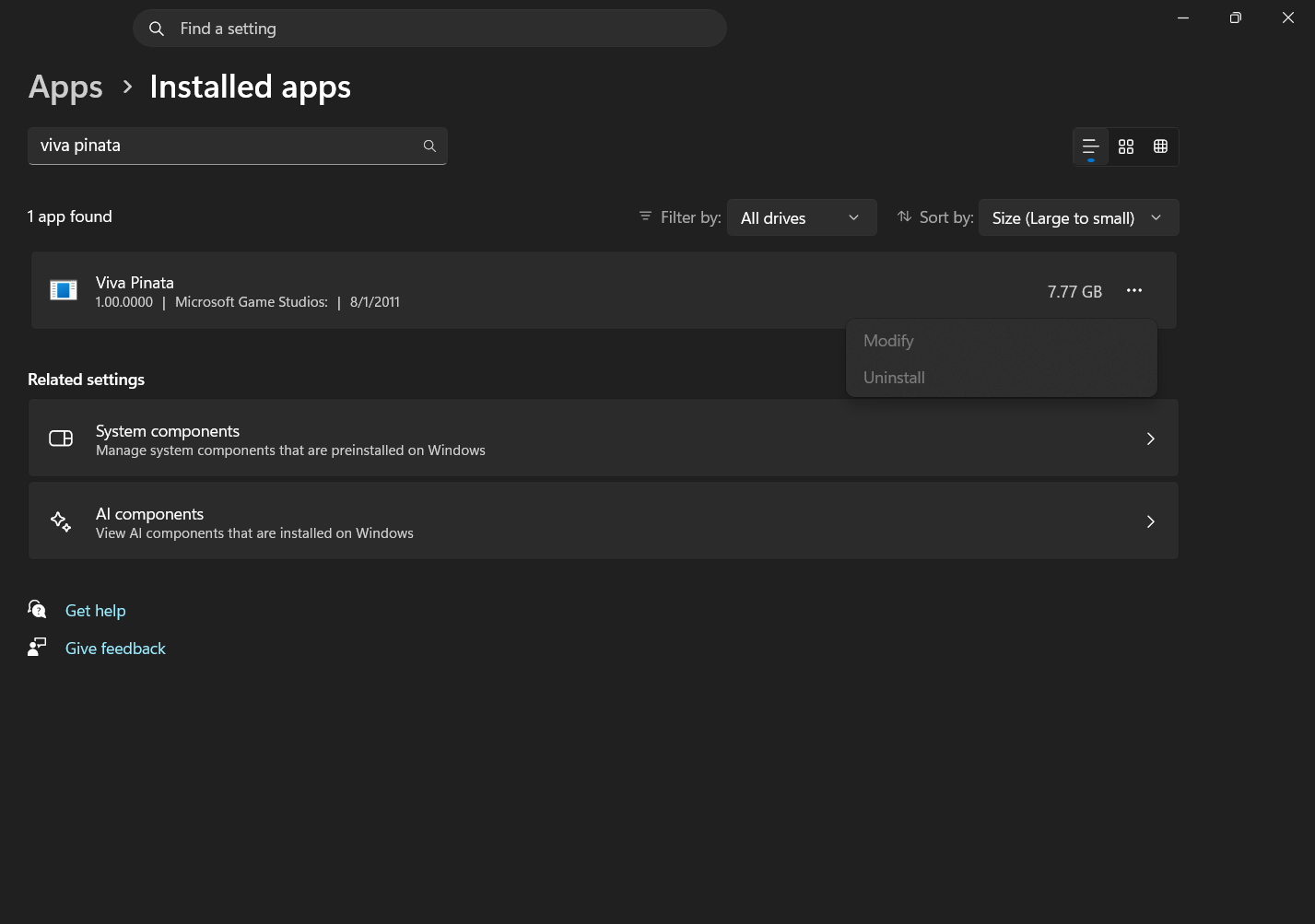
Task: Click the Give feedback icon
Action: coord(37,647)
